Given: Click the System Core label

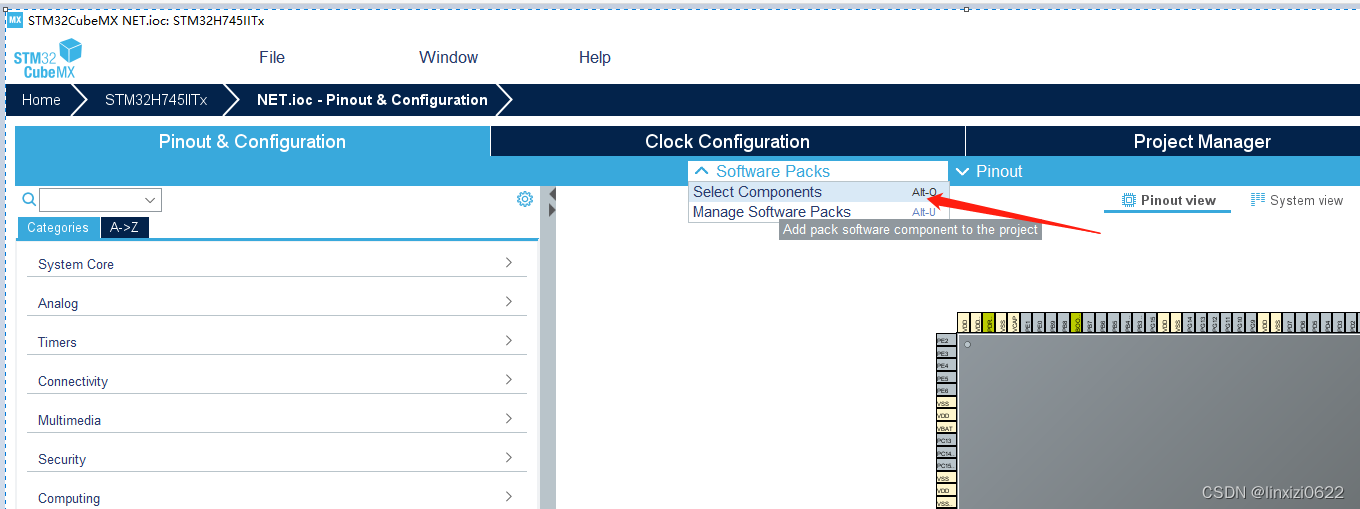Looking at the screenshot, I should pos(76,264).
